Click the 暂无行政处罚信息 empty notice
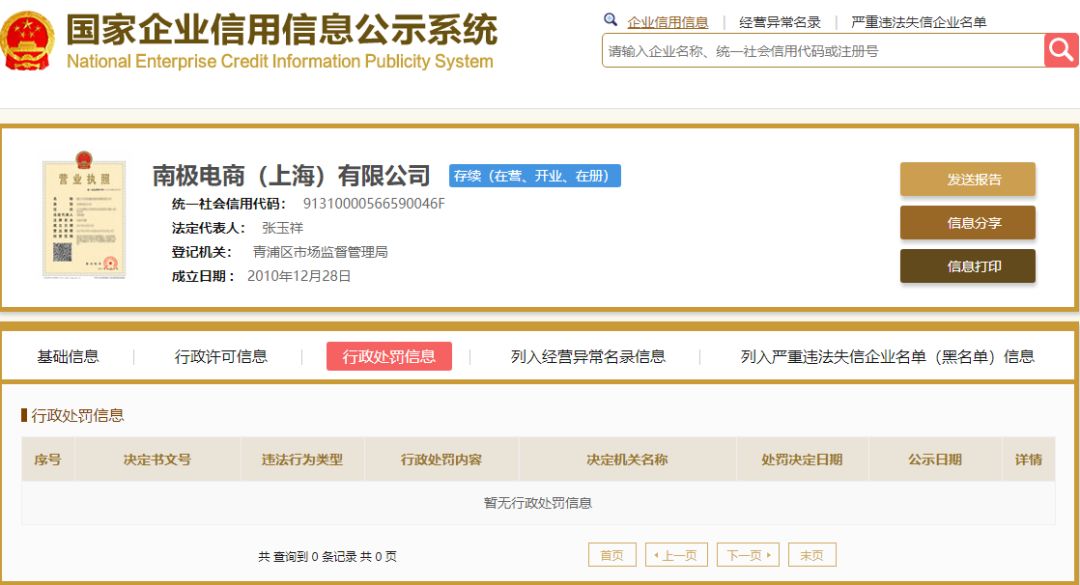This screenshot has width=1080, height=585. click(x=538, y=503)
